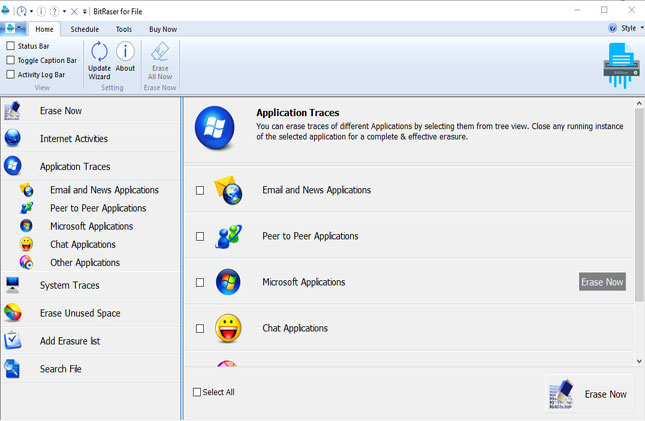Viewport: 645px width, 421px height.
Task: Click the Erase Unused Space pie icon
Action: [x=13, y=312]
